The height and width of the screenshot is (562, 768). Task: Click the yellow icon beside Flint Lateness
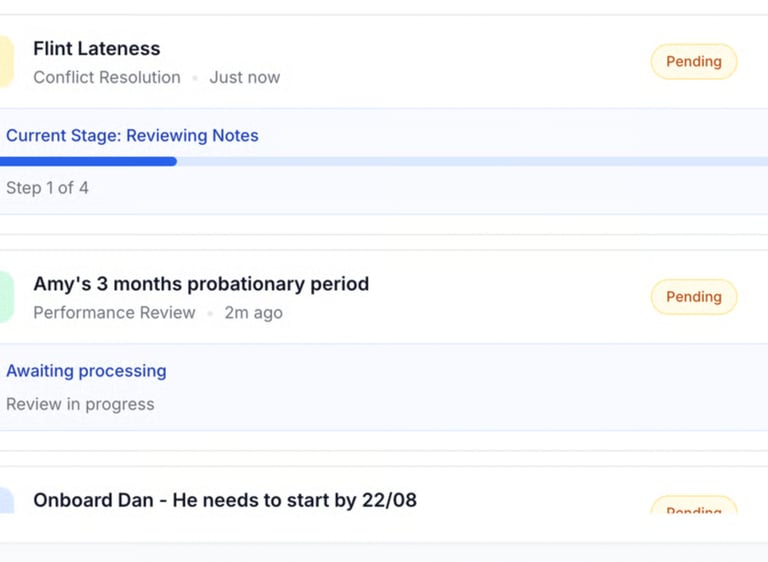point(6,62)
